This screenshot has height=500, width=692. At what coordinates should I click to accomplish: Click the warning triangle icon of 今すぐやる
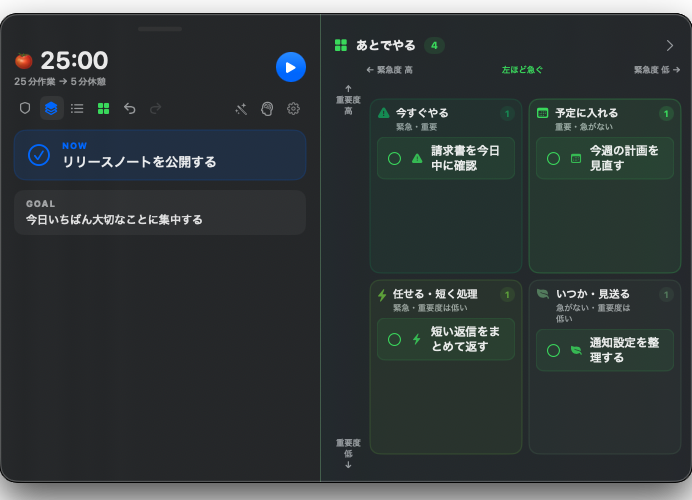click(384, 113)
